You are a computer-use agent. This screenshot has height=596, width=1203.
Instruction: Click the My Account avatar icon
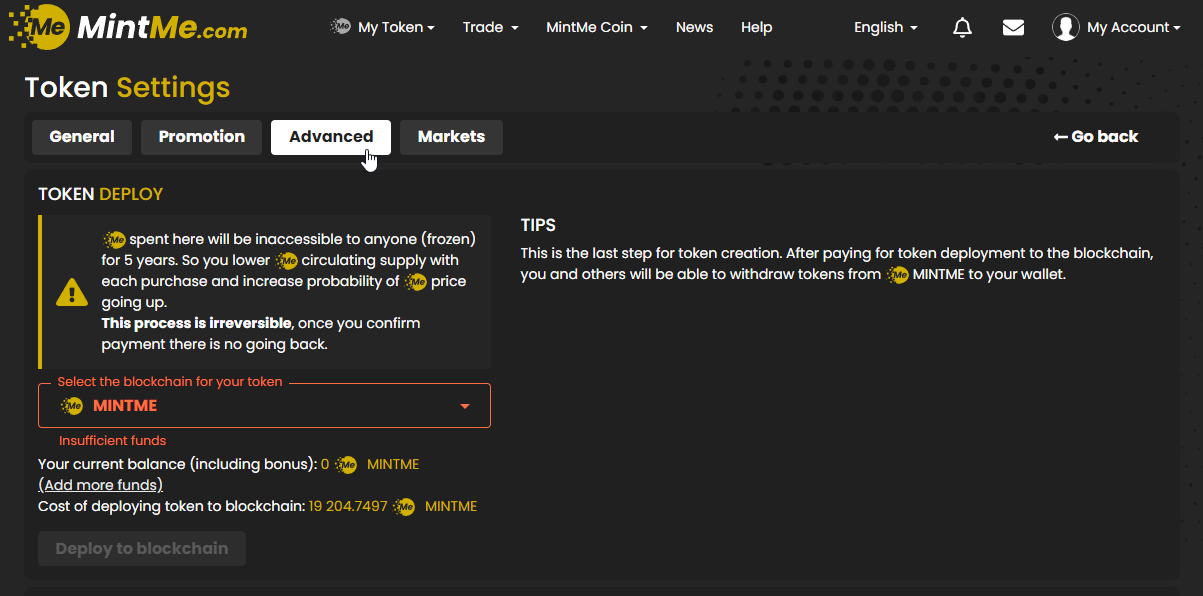[x=1066, y=28]
